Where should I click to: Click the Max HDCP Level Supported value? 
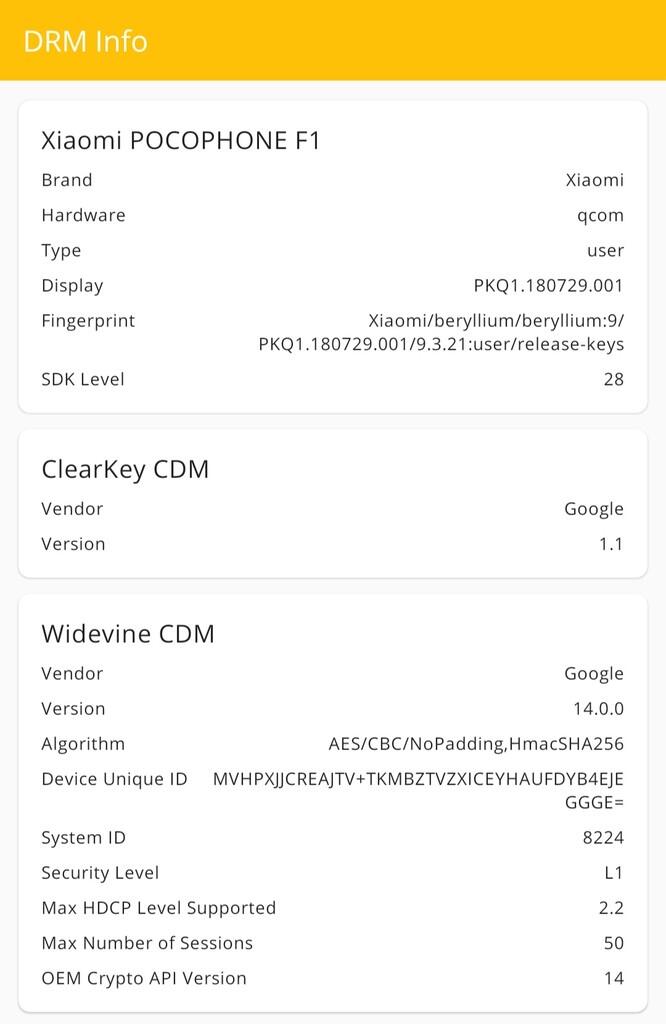click(x=611, y=908)
